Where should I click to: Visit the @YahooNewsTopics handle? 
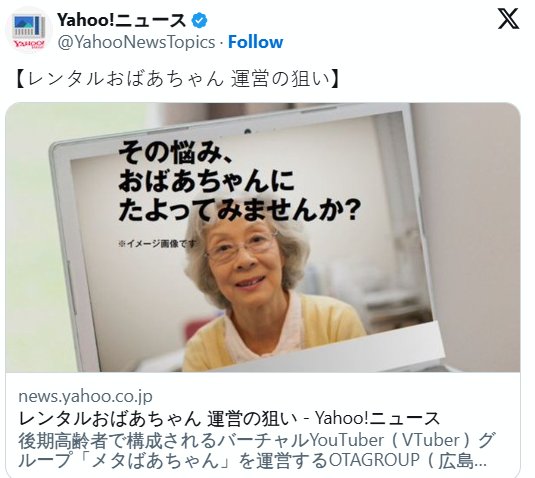(136, 42)
